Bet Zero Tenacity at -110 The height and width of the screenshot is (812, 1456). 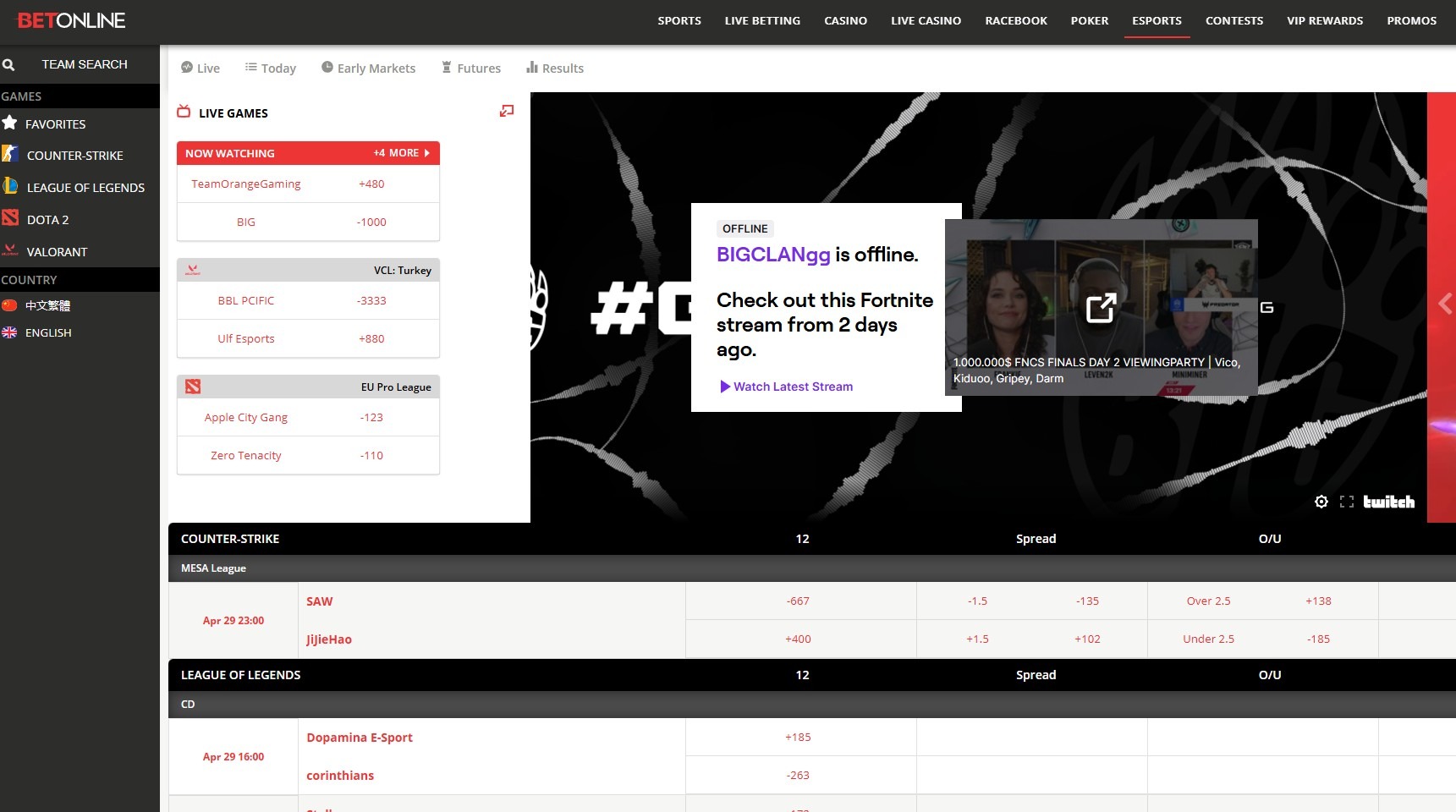[371, 455]
